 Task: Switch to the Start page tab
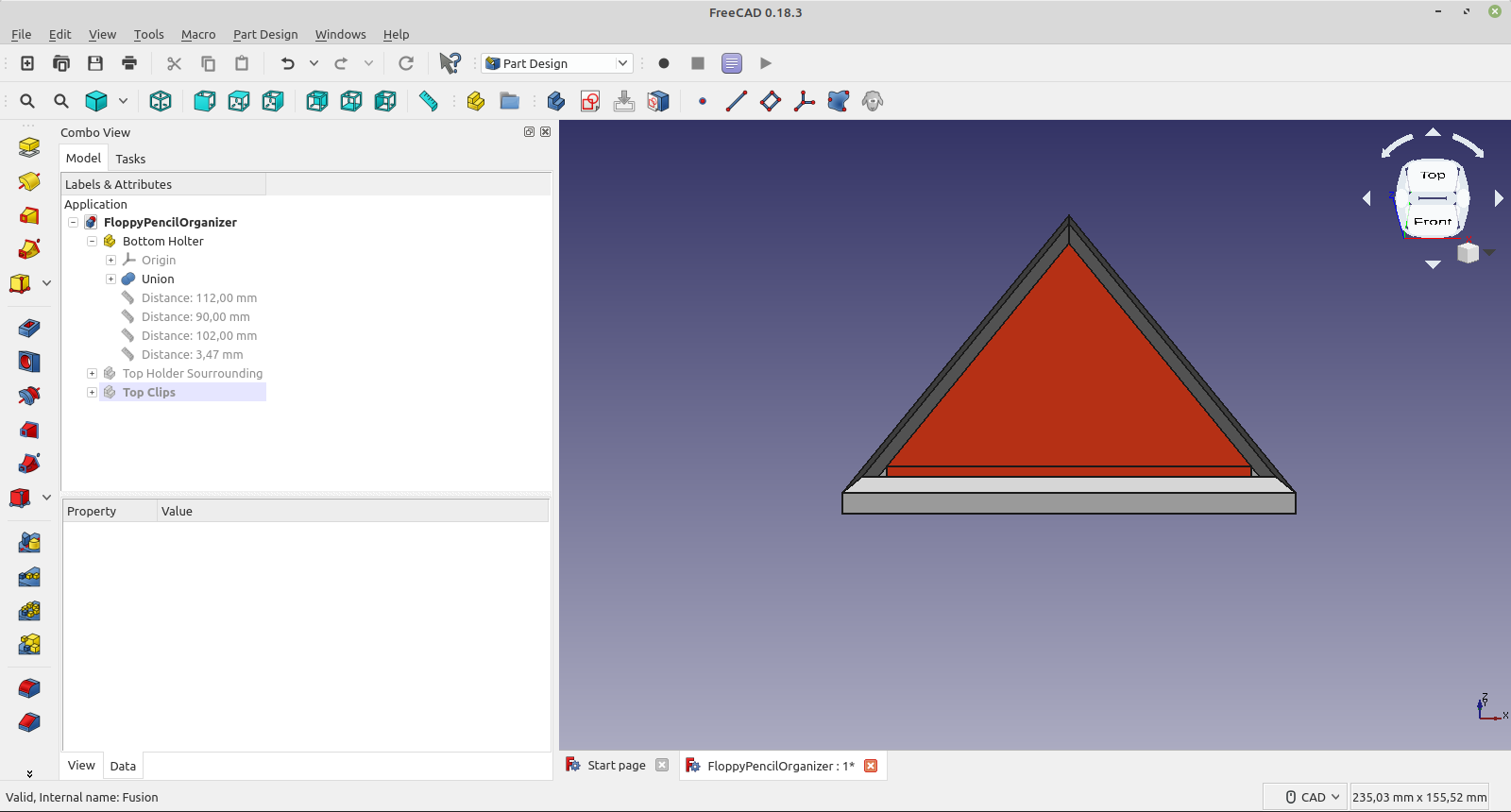click(x=617, y=766)
